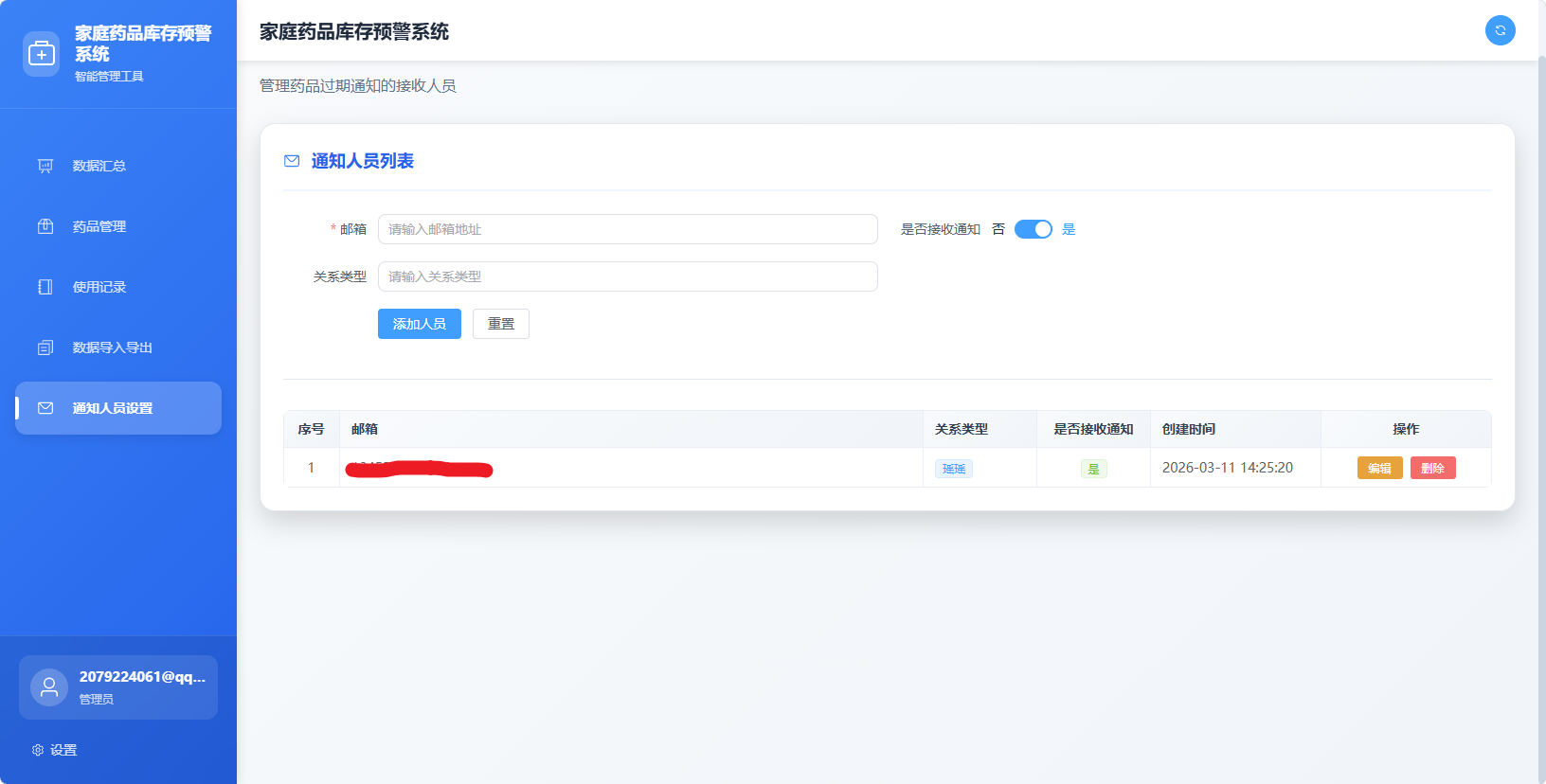Click the gear icon next to 设置

coord(38,750)
